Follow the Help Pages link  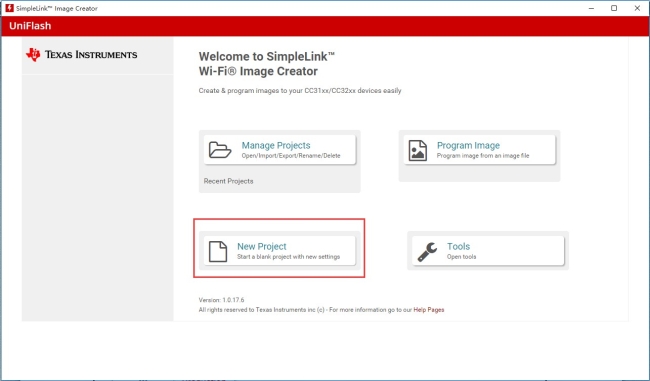point(429,310)
